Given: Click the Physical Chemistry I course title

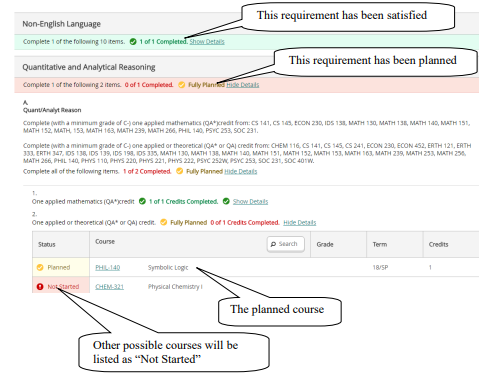Looking at the screenshot, I should 175,287.
